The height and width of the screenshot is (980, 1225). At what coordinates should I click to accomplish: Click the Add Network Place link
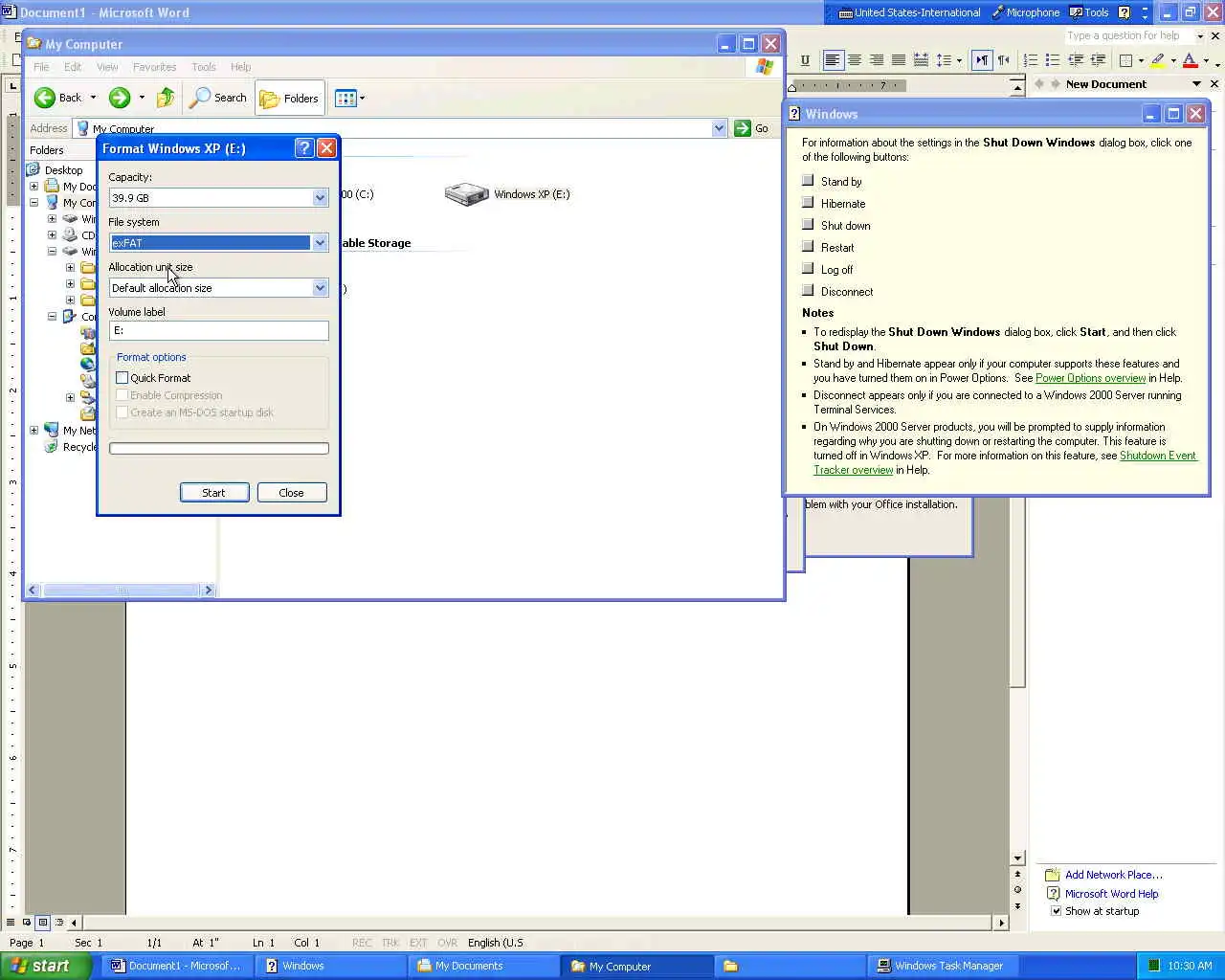pyautogui.click(x=1114, y=875)
